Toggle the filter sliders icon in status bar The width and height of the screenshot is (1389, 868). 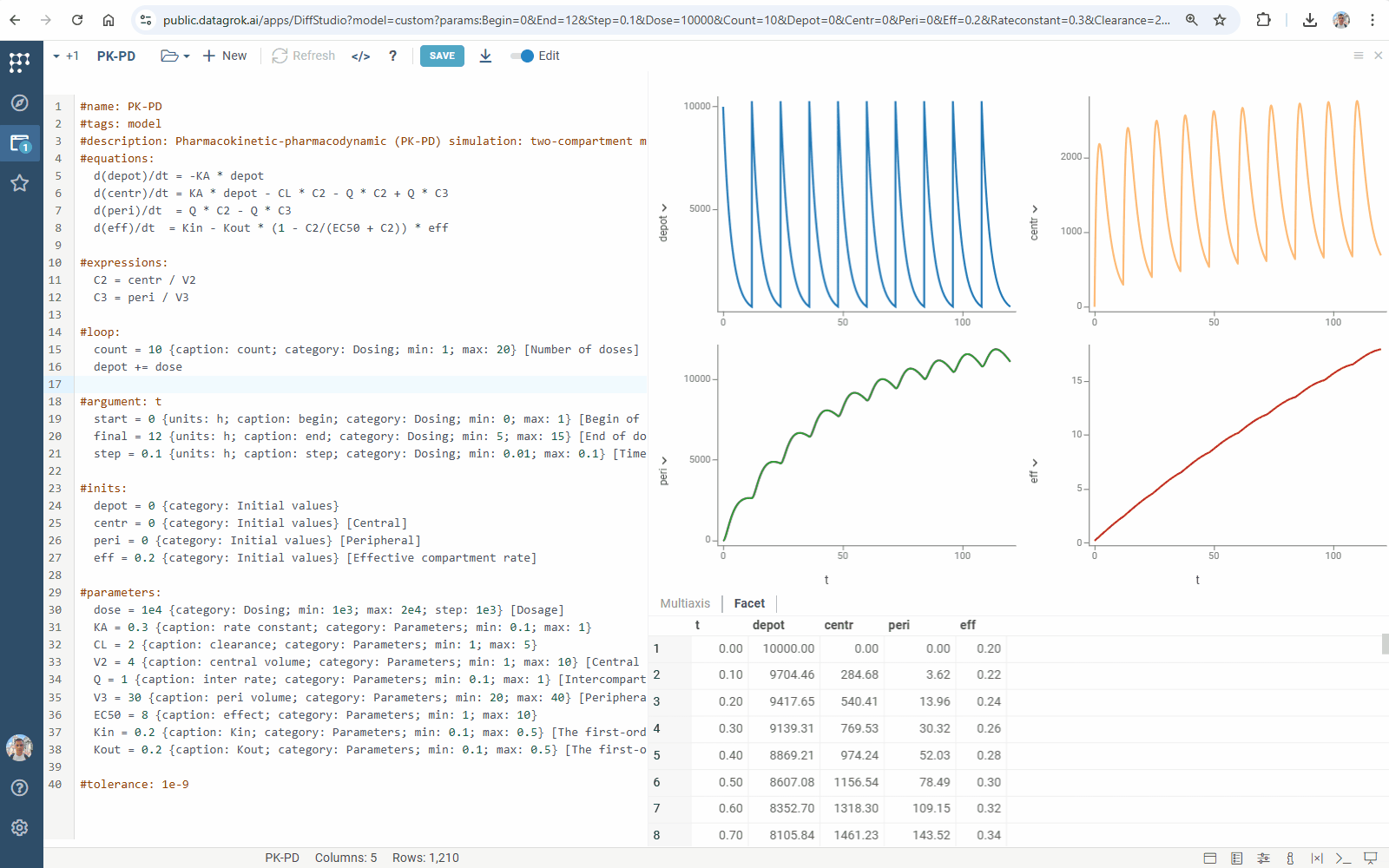1263,858
